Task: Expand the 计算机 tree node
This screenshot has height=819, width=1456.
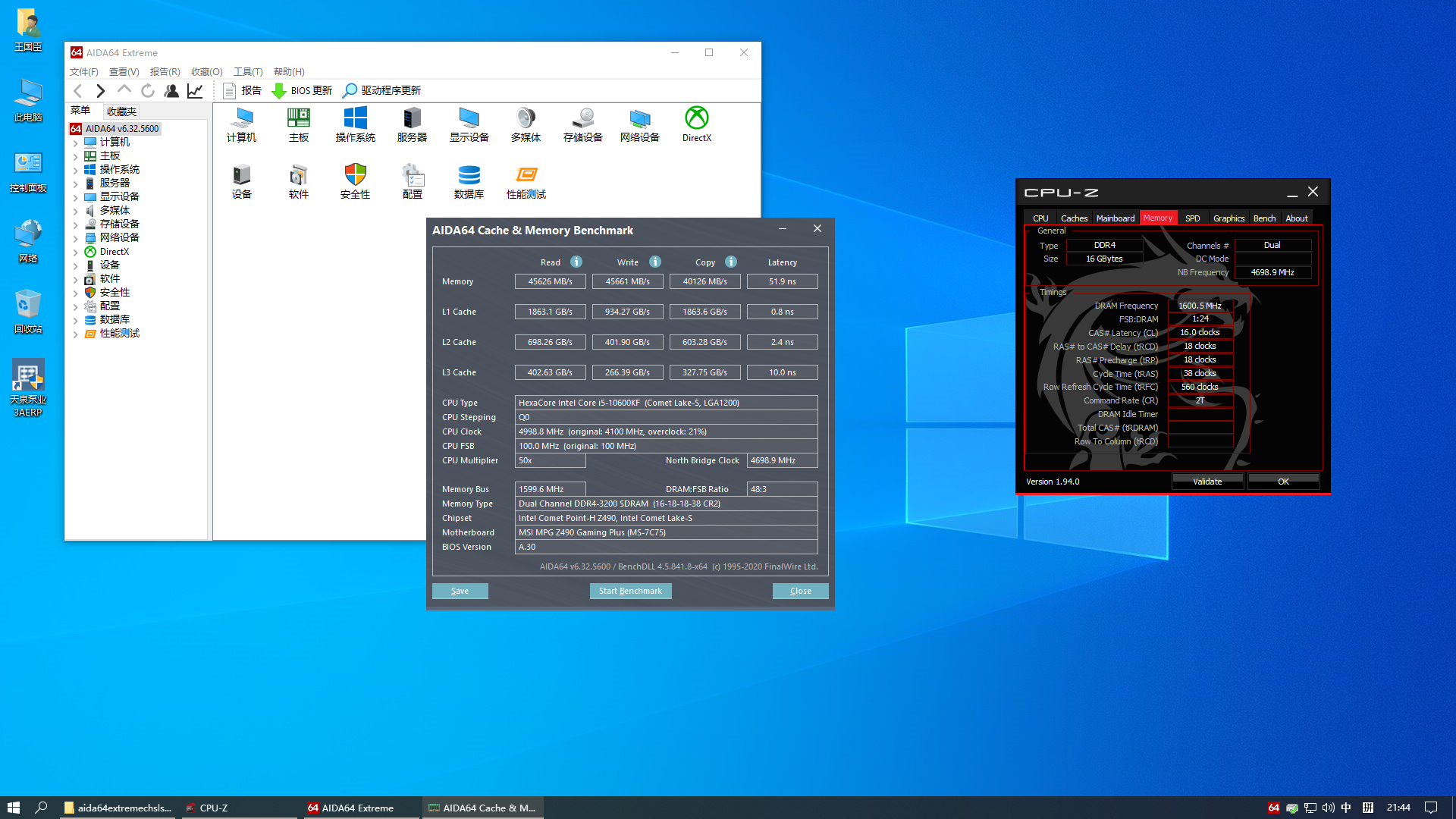Action: pos(76,143)
